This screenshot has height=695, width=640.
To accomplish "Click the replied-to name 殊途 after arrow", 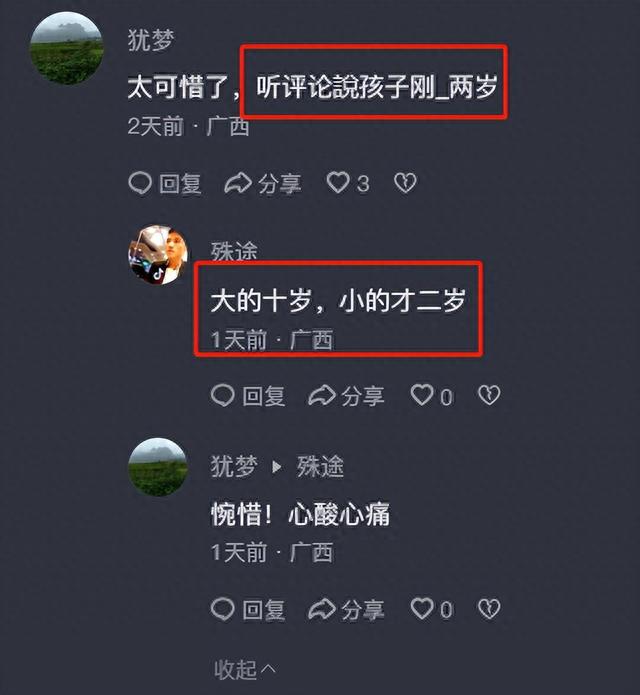I will (320, 466).
